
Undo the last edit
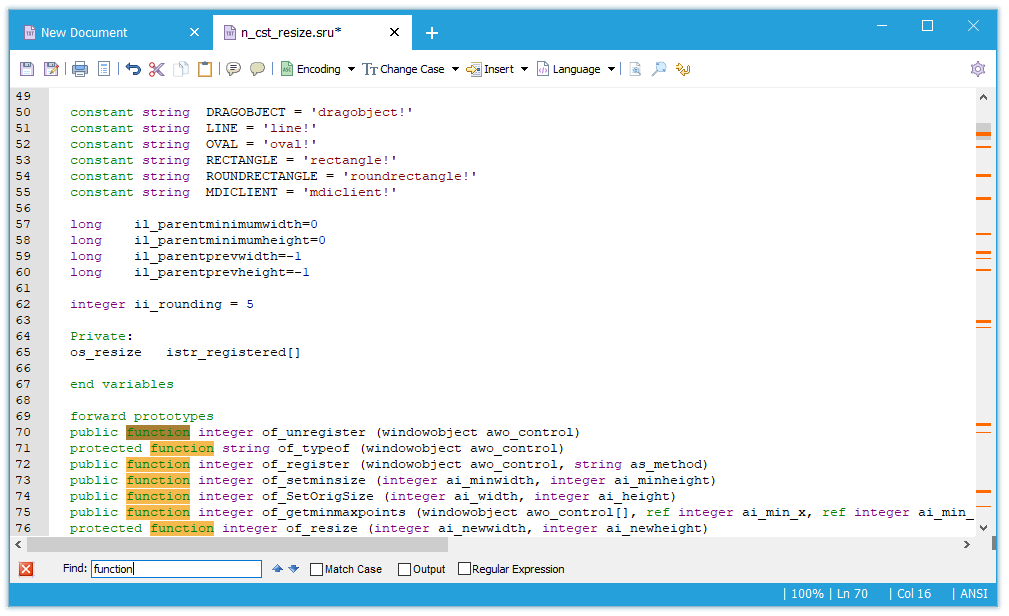point(133,69)
